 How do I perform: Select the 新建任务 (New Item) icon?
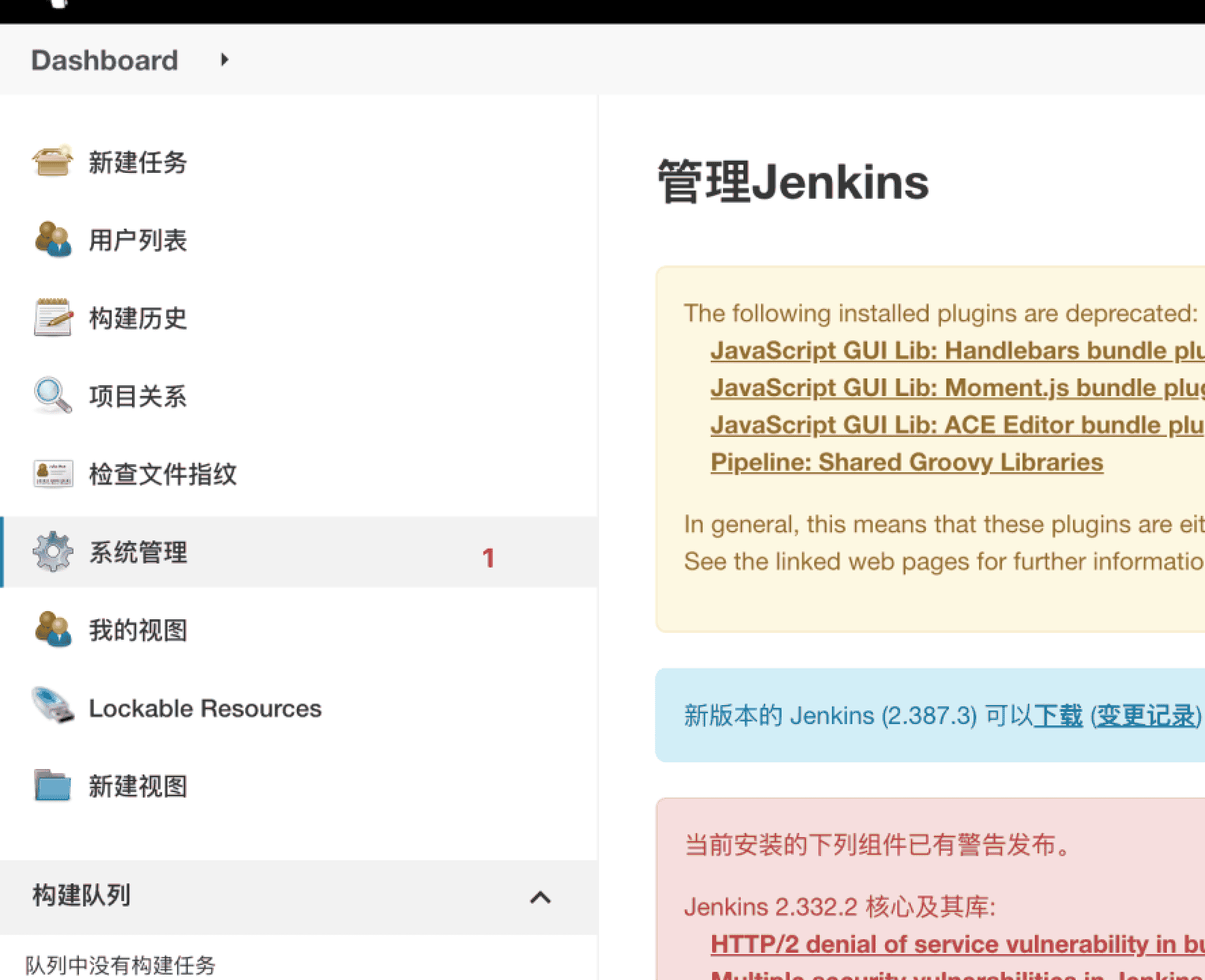coord(54,163)
